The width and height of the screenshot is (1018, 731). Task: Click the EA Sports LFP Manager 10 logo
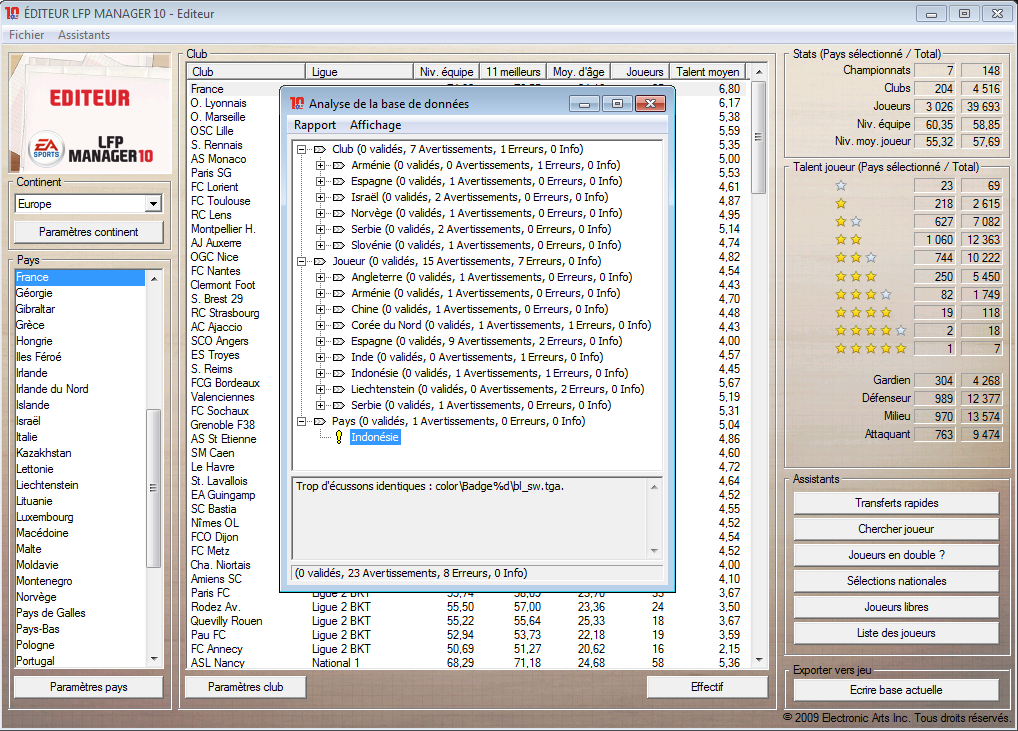tap(91, 114)
